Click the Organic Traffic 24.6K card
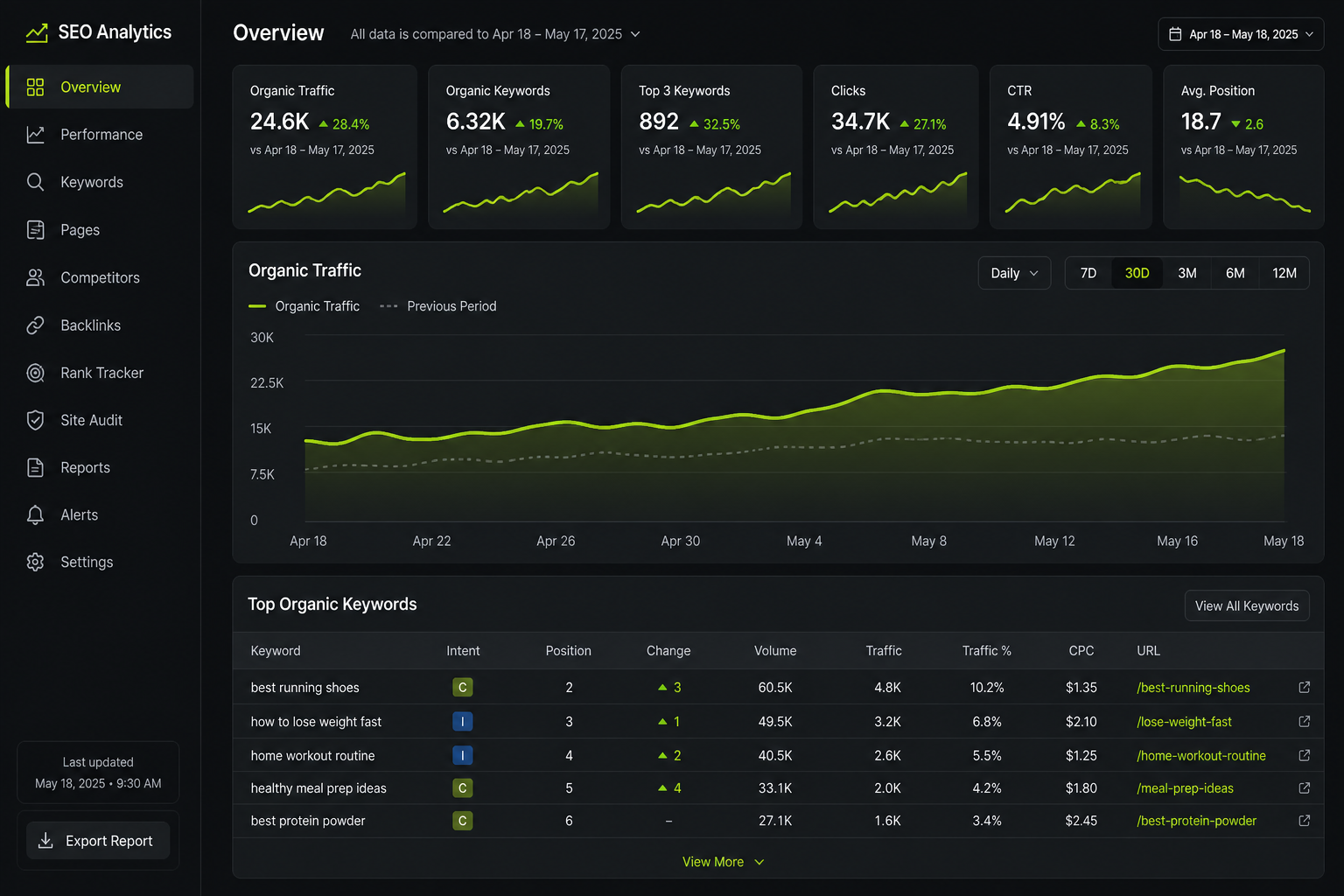The image size is (1344, 896). click(325, 147)
